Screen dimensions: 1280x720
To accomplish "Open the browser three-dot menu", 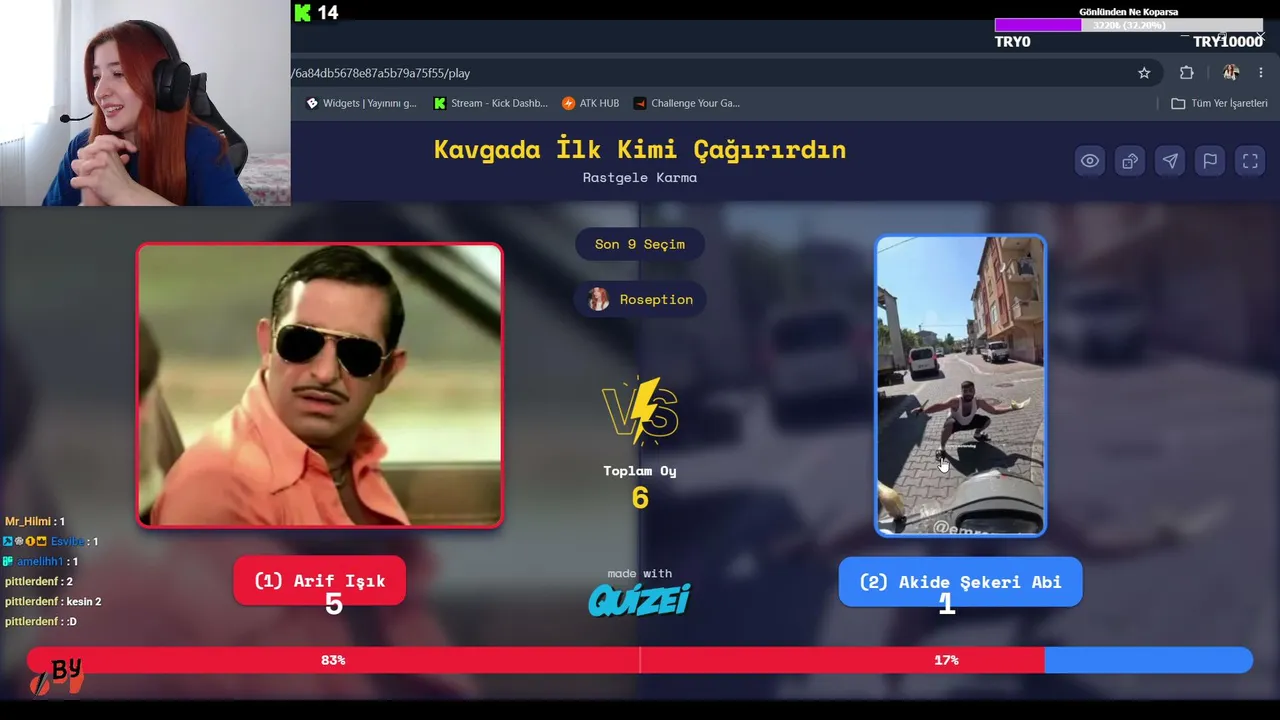I will [1261, 73].
